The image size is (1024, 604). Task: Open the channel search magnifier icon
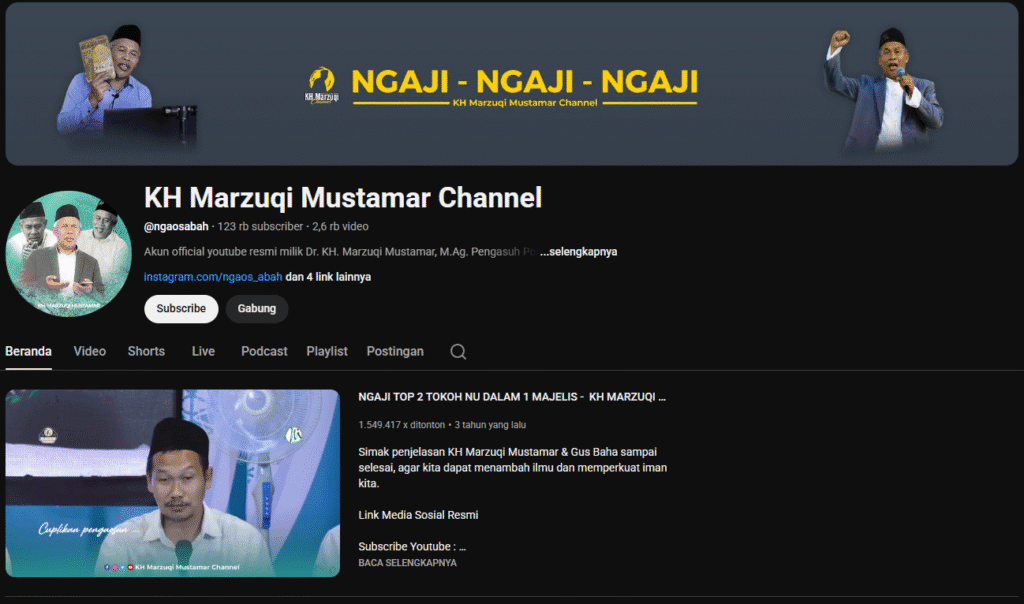(458, 351)
